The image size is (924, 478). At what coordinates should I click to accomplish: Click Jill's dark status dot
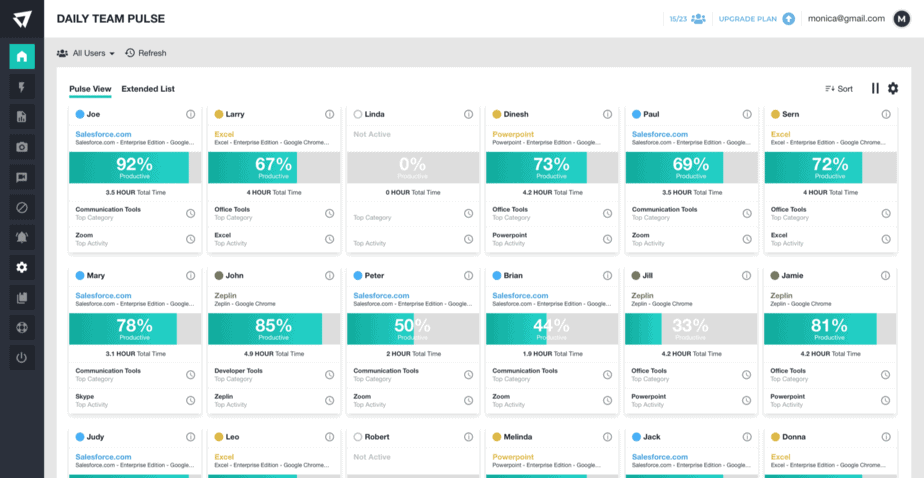pyautogui.click(x=636, y=276)
